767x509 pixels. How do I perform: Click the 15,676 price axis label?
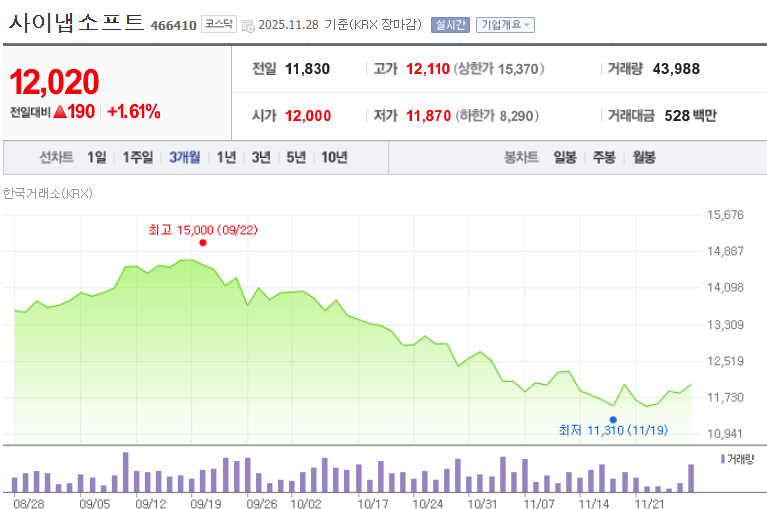[725, 215]
